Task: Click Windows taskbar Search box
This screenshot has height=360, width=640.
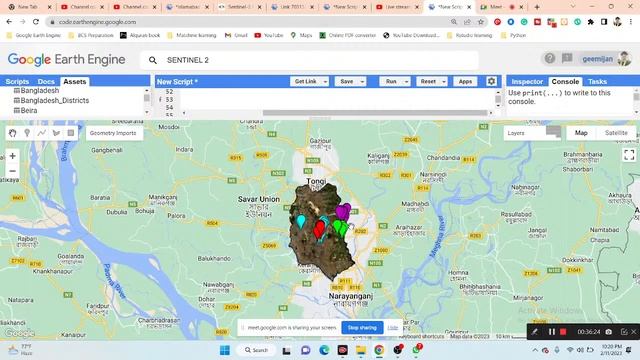Action: (256, 350)
